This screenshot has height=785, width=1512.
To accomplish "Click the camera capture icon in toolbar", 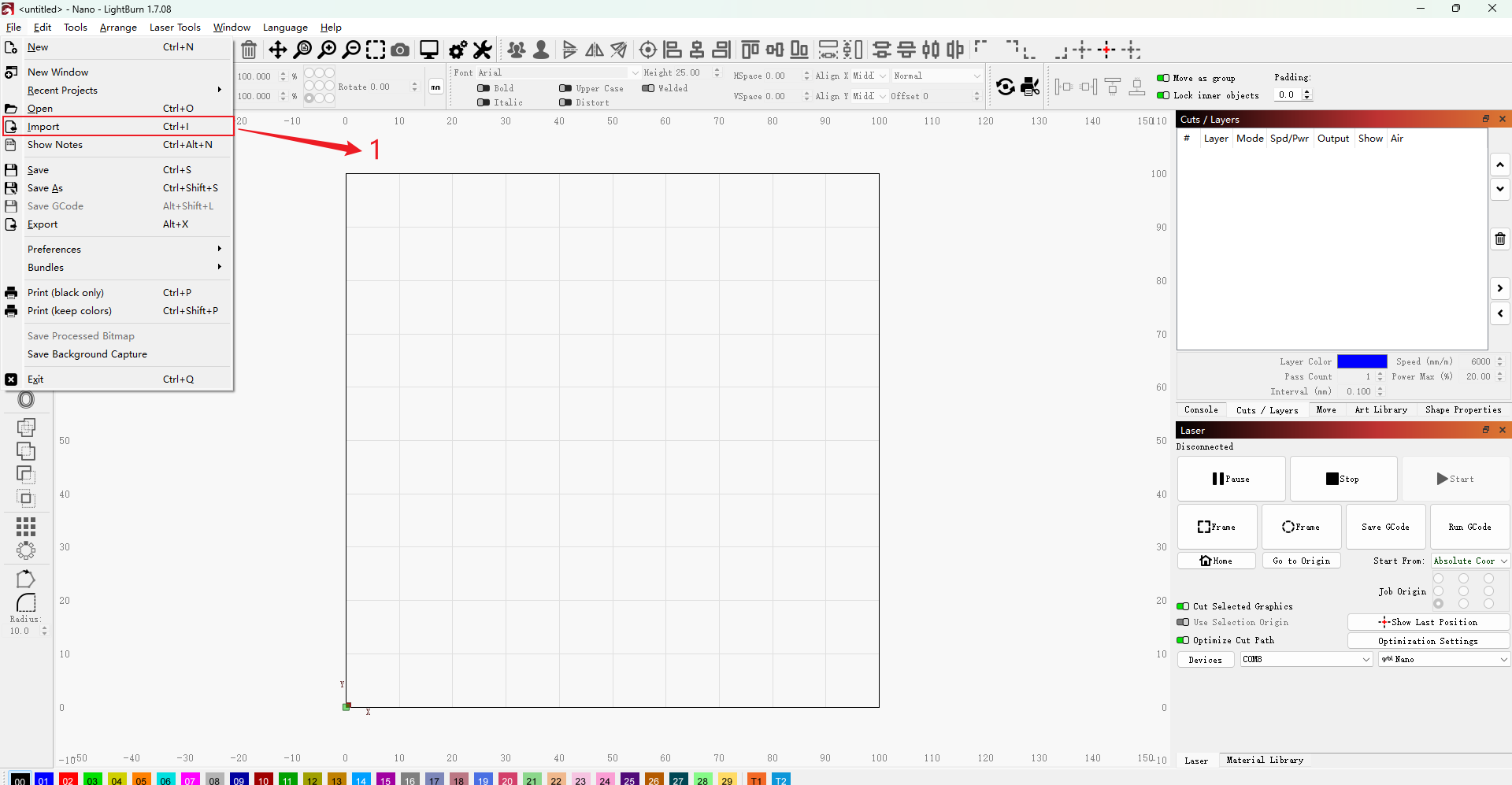I will coord(400,50).
